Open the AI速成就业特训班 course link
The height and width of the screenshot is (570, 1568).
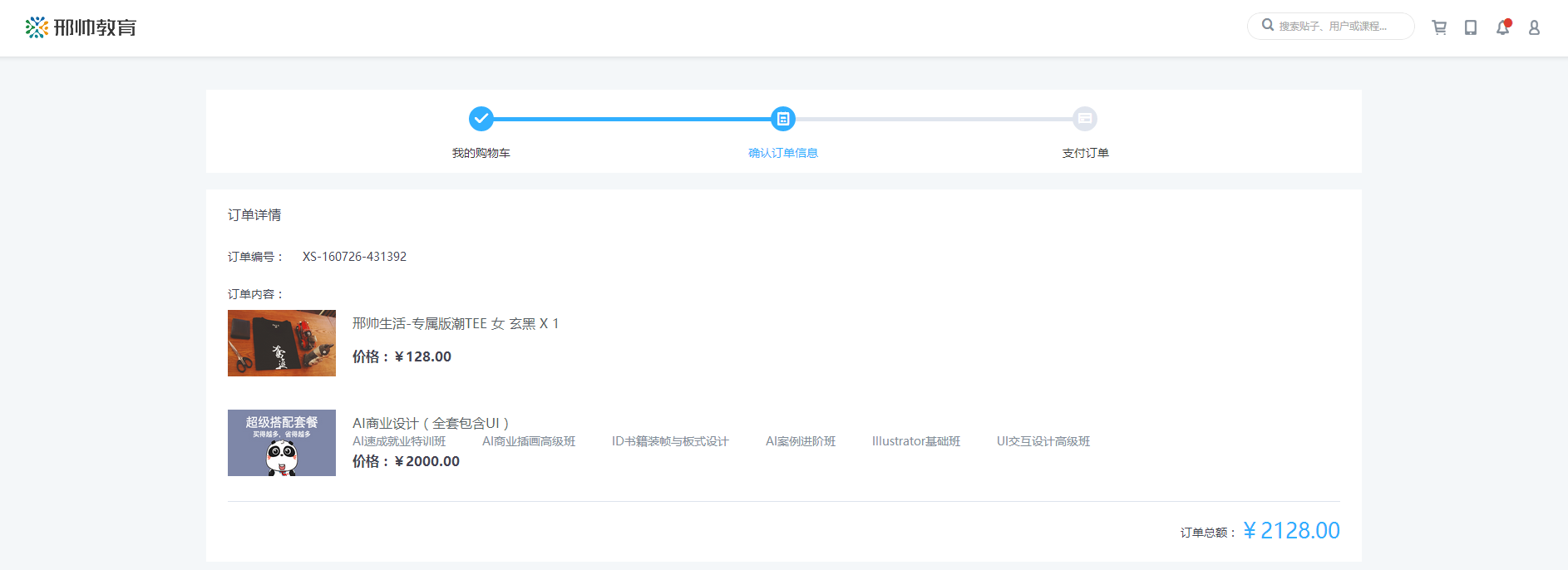pyautogui.click(x=399, y=441)
